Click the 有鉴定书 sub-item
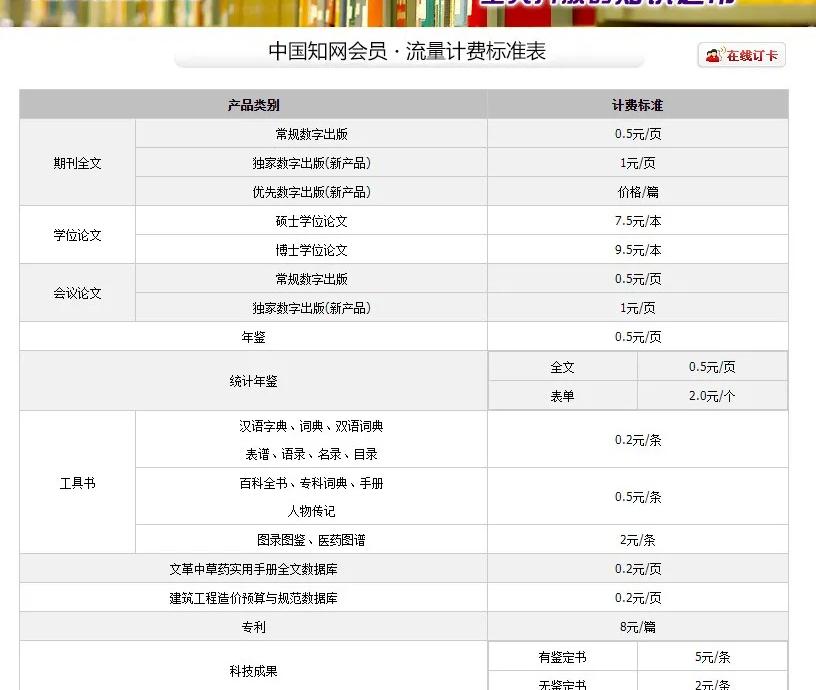The width and height of the screenshot is (816, 690). [x=563, y=657]
